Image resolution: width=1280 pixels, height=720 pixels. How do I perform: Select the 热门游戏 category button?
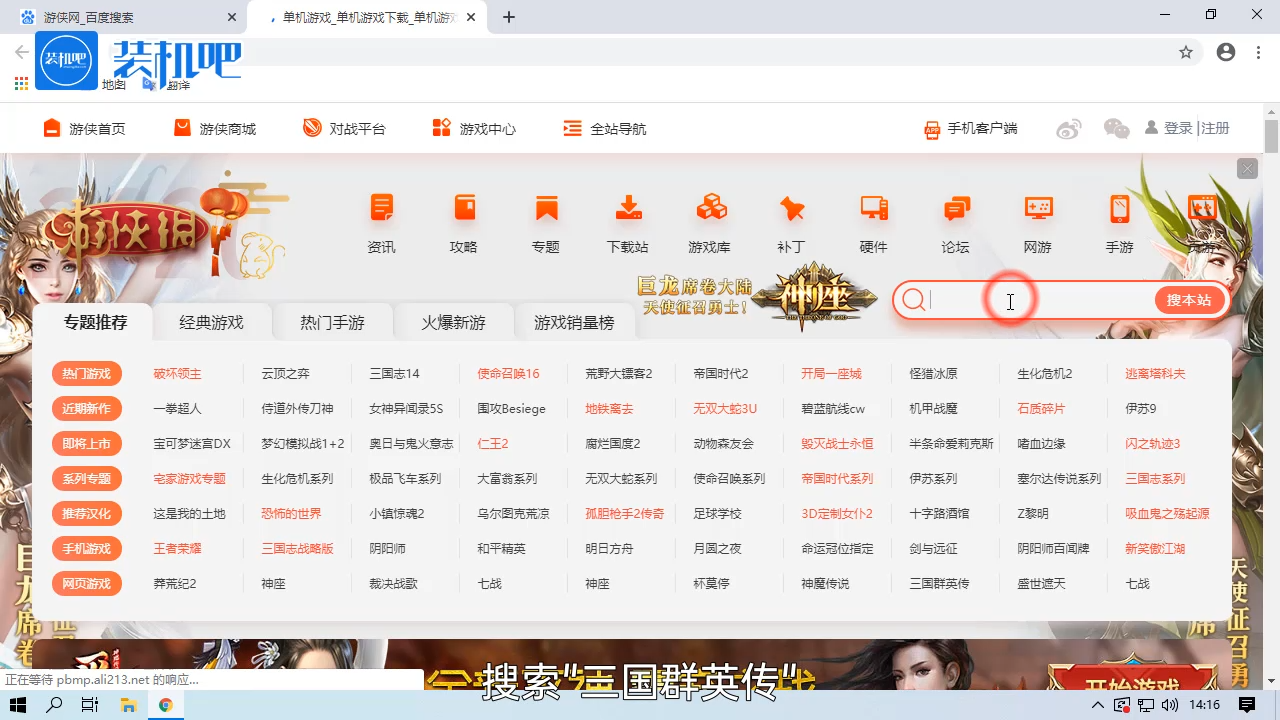coord(86,373)
